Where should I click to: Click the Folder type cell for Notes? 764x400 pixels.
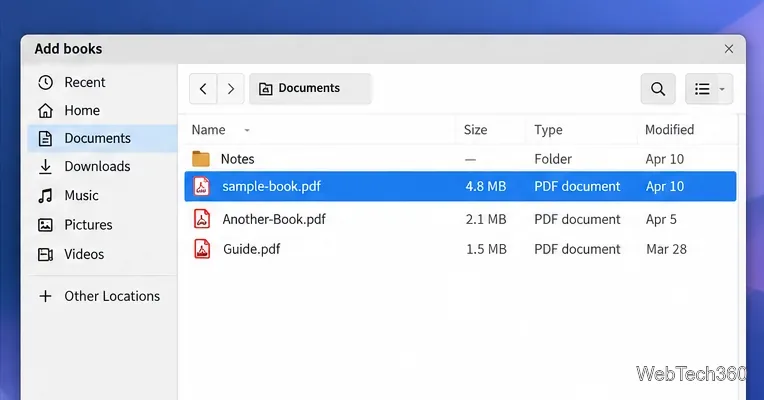553,159
